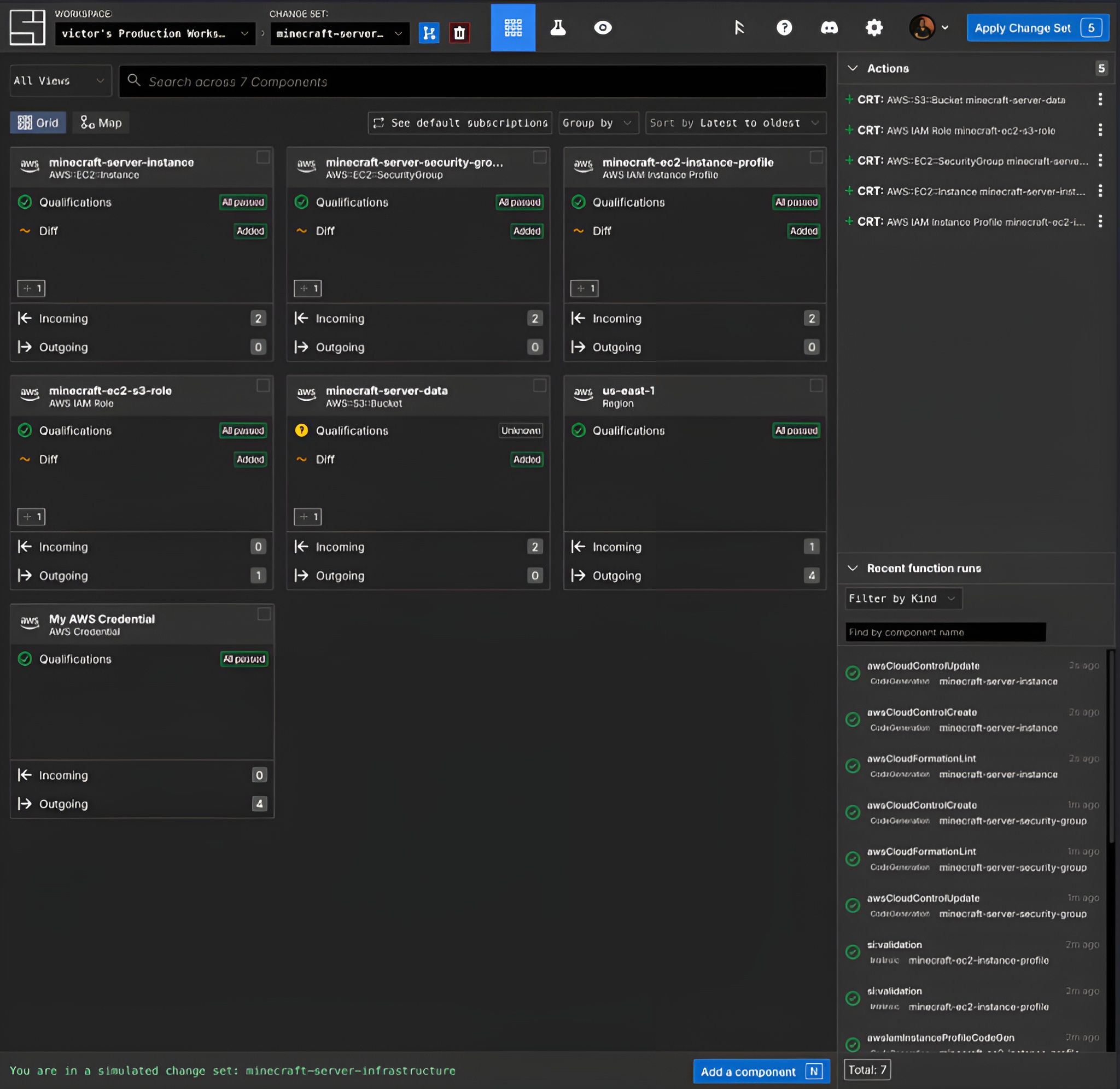Viewport: 1120px width, 1089px height.
Task: Click Qualifications row on minecraft-ec2-s3-role card
Action: (x=141, y=431)
